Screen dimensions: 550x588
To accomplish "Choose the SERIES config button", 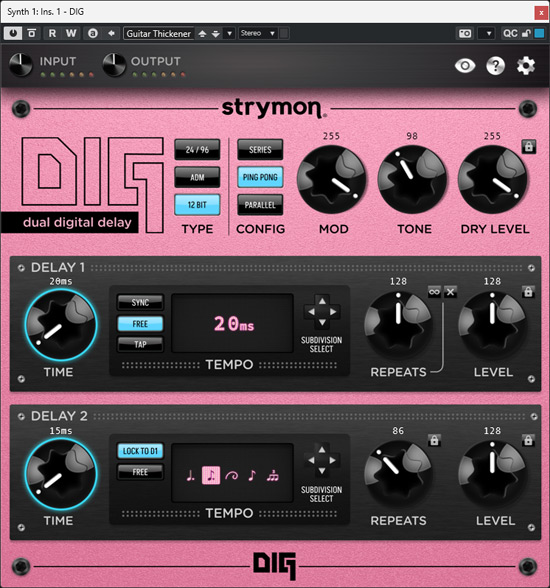I will (x=260, y=150).
